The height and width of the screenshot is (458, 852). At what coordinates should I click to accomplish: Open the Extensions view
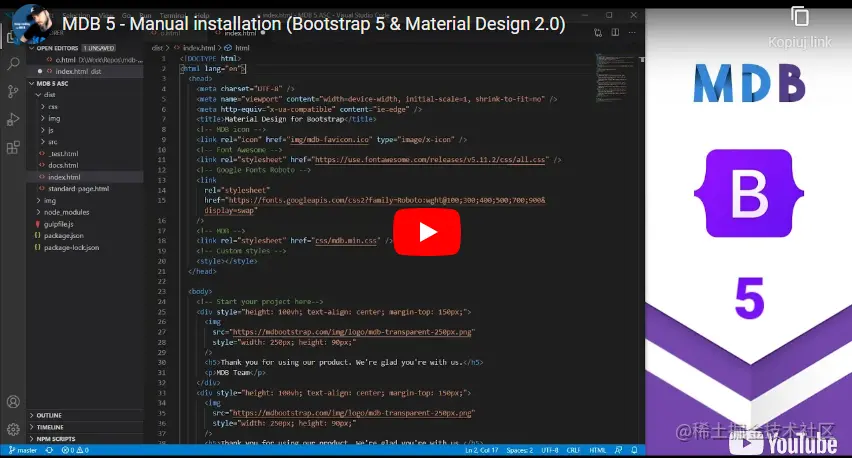point(13,147)
